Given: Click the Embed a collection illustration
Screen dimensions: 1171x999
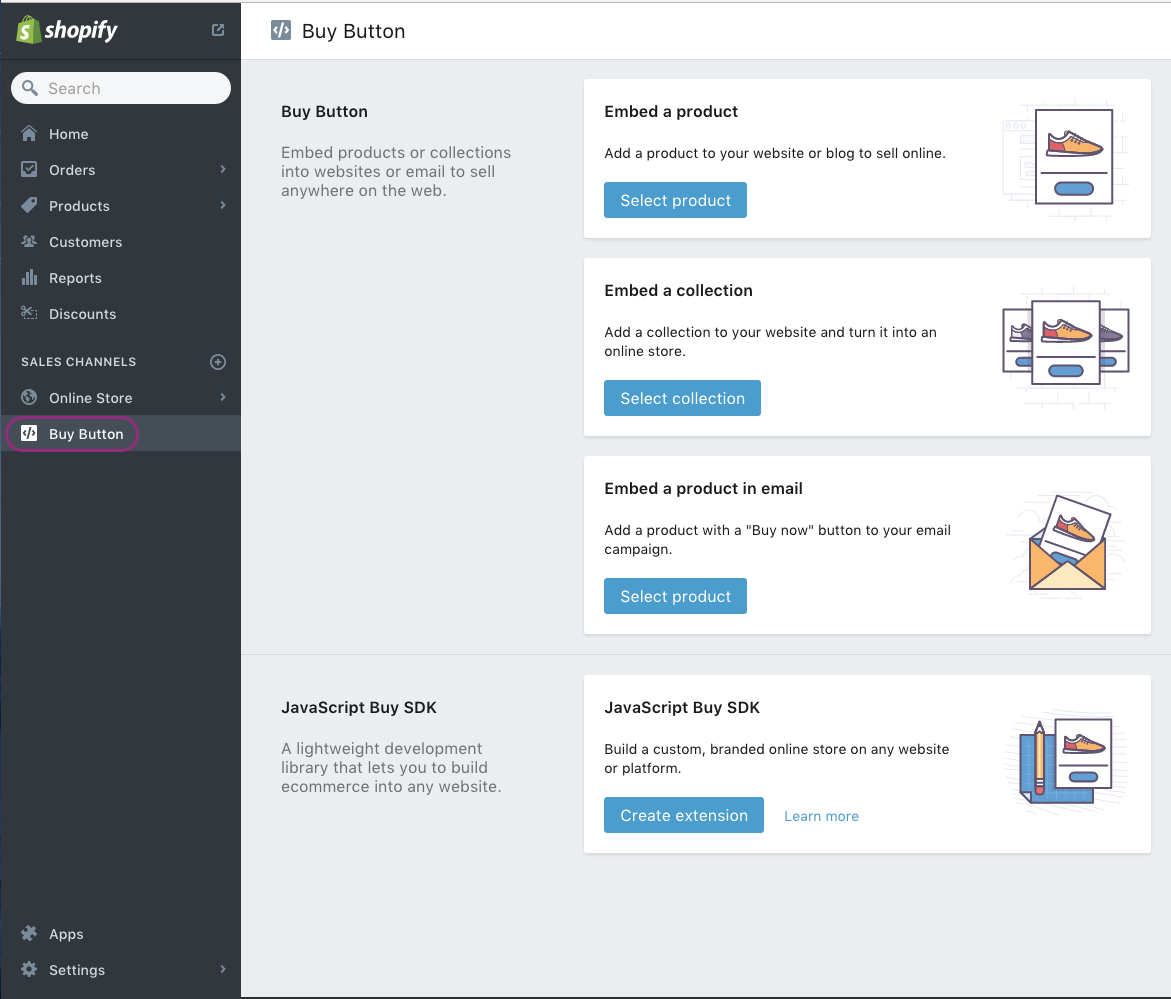Looking at the screenshot, I should (1066, 346).
